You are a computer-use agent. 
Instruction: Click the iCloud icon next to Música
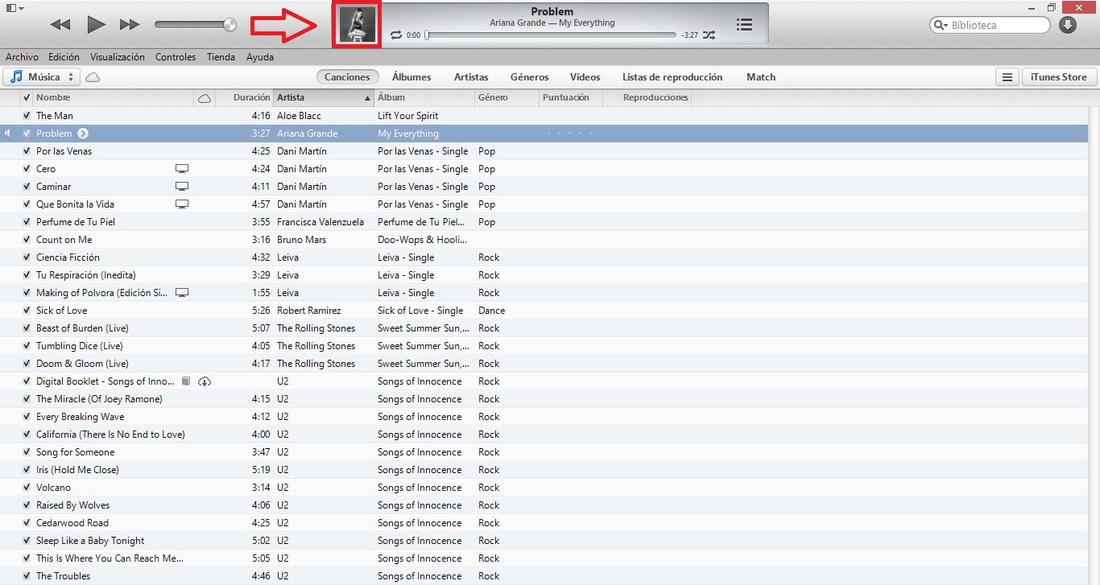point(93,77)
